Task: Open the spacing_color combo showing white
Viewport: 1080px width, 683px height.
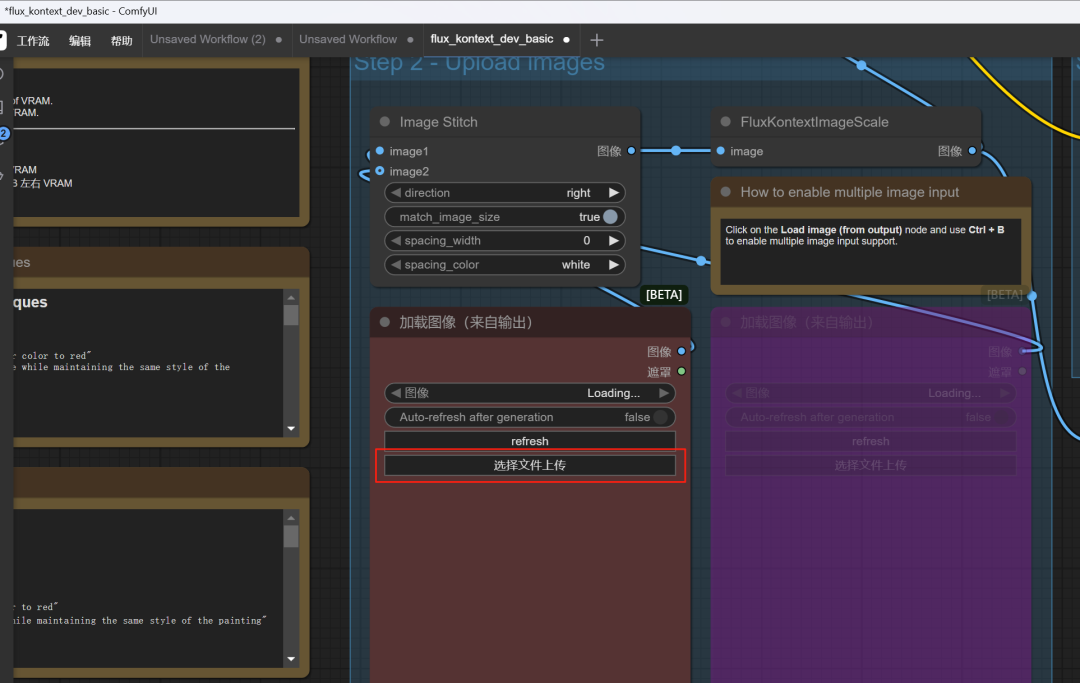Action: click(x=504, y=264)
